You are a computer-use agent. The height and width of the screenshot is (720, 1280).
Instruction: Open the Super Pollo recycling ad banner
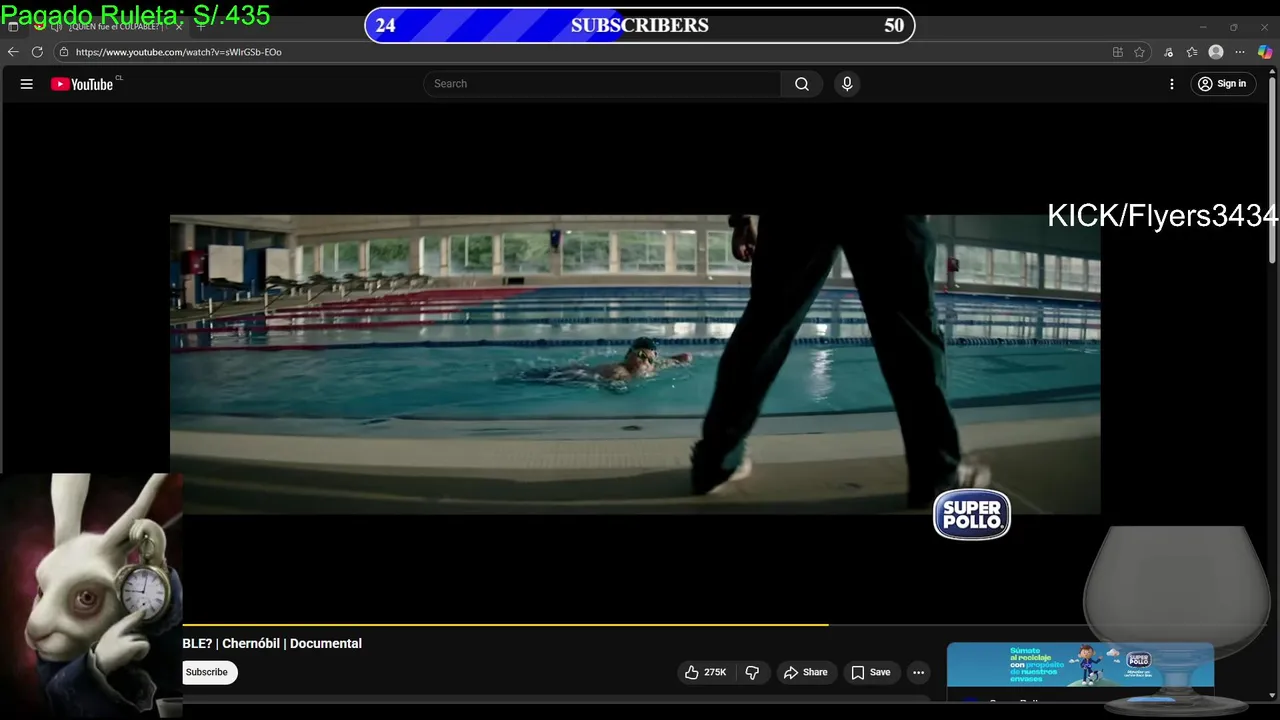coord(1080,665)
